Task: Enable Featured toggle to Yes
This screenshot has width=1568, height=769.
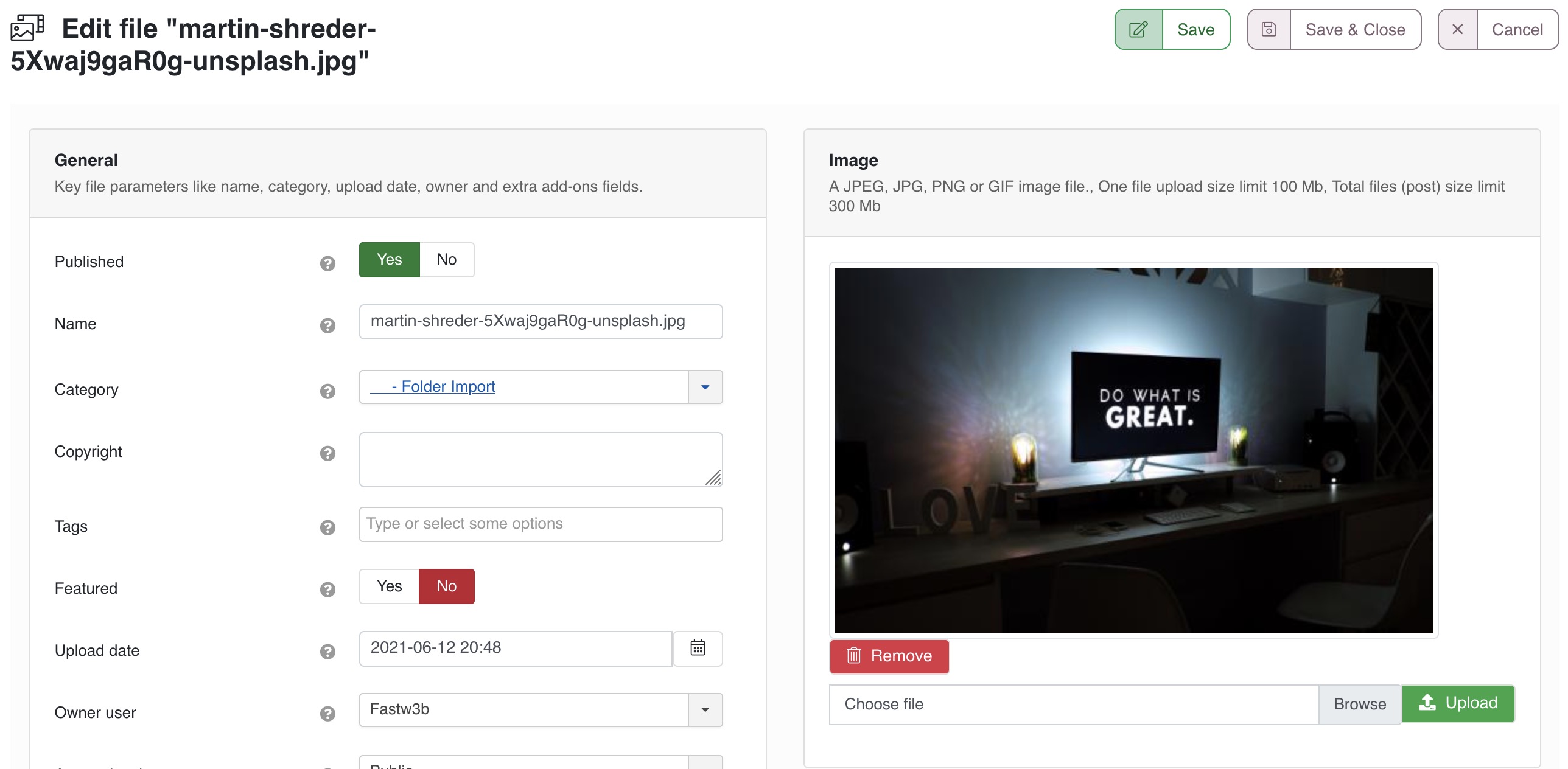Action: (388, 586)
